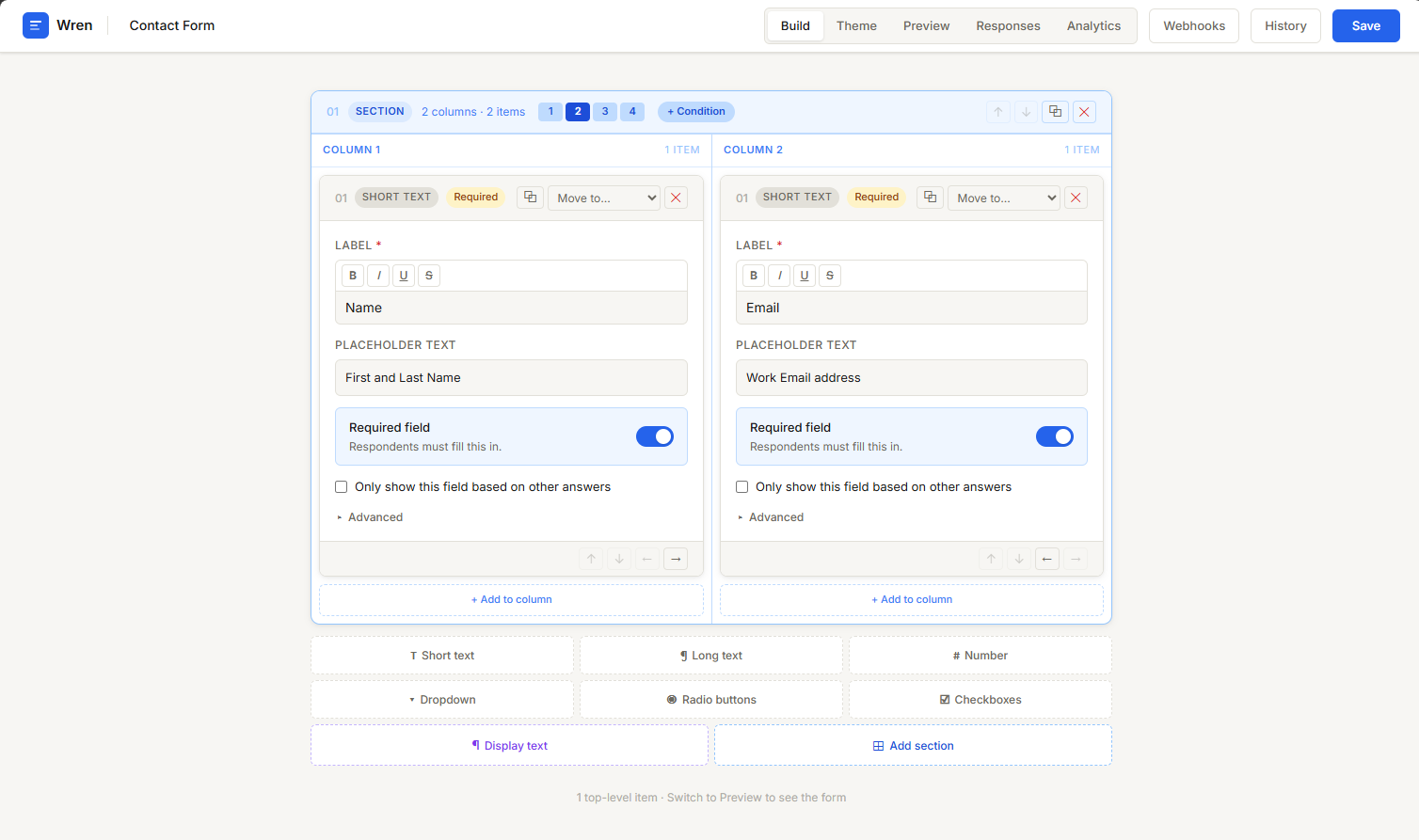Check conditional display box for Email field
1419x840 pixels.
[742, 487]
